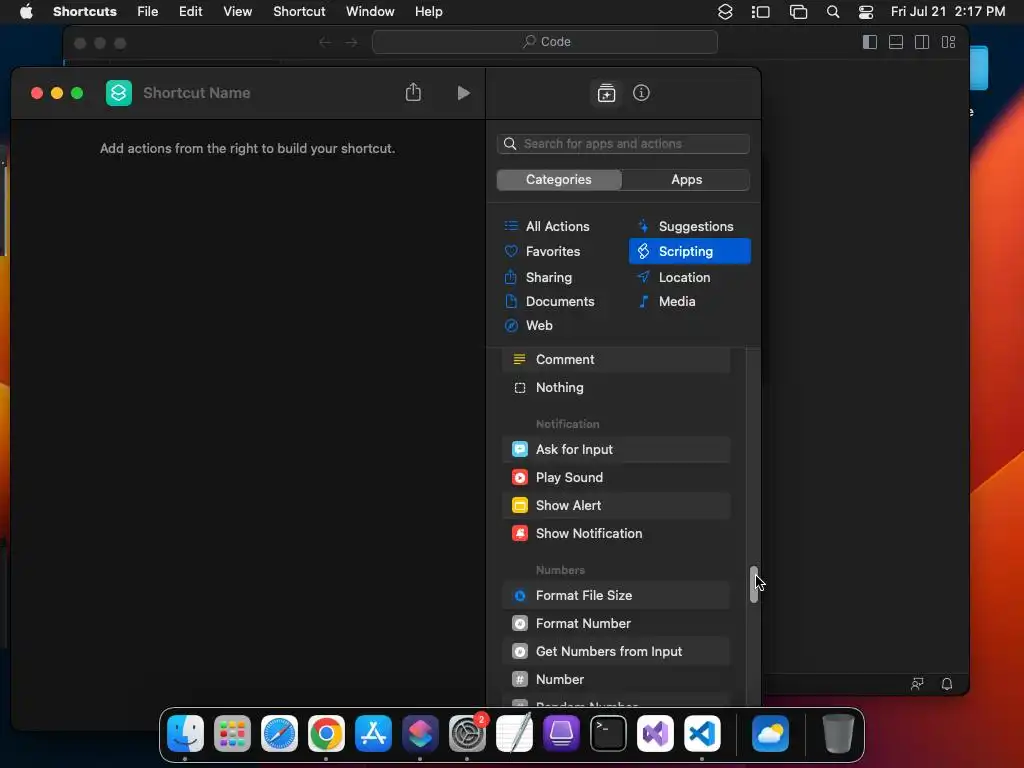Add the Show Notification action
1024x768 pixels.
click(616, 534)
